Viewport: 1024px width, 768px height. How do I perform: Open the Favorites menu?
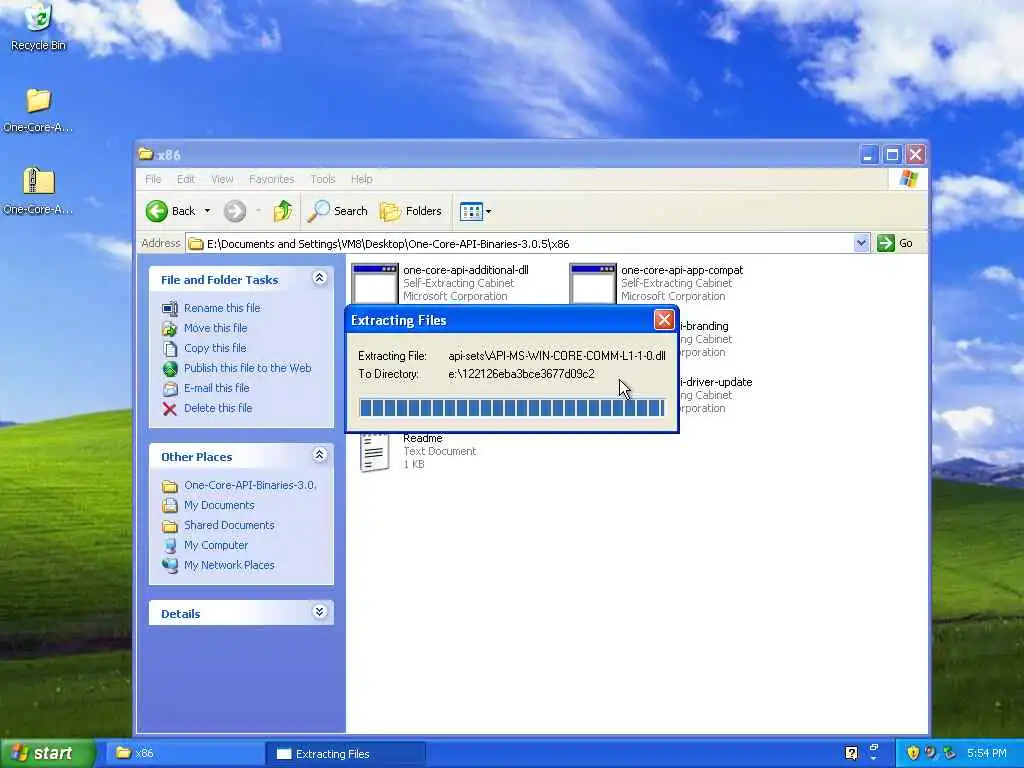coord(271,179)
